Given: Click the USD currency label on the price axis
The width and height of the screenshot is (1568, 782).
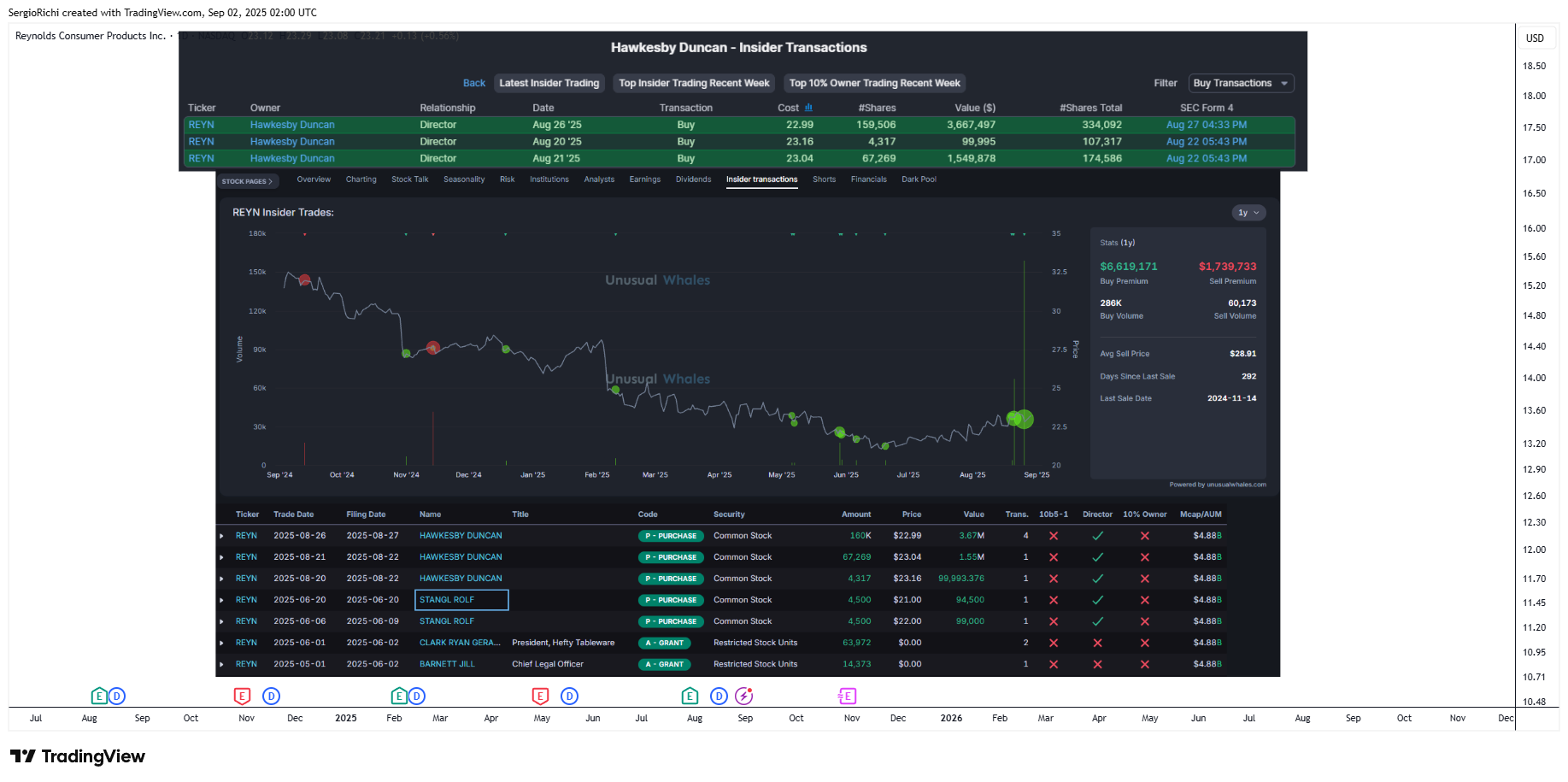Looking at the screenshot, I should tap(1535, 38).
